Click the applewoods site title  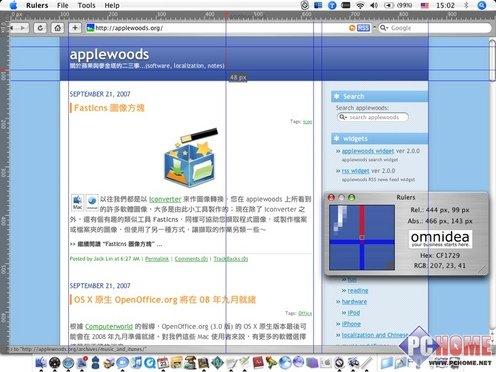click(x=109, y=54)
